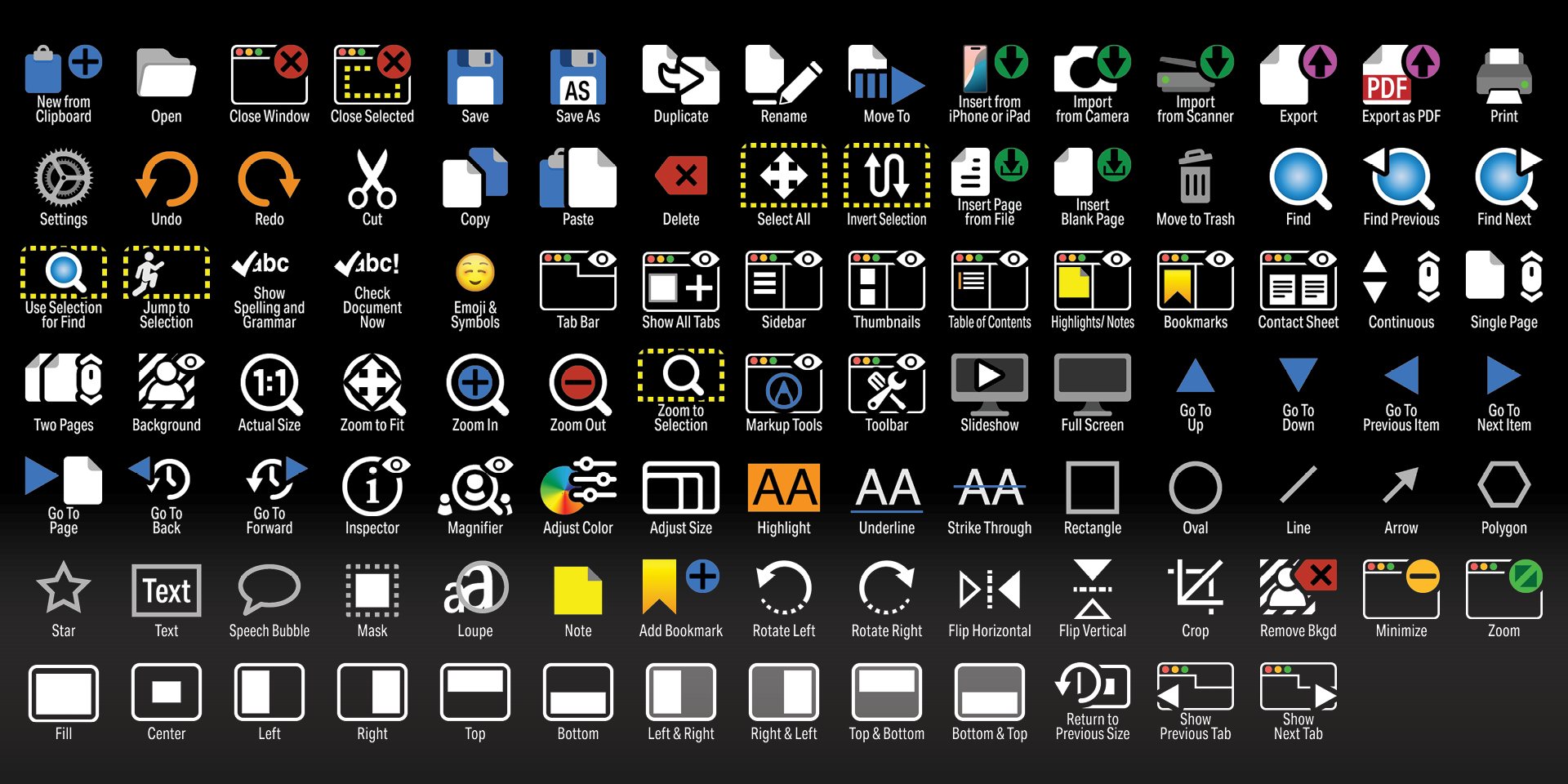1568x784 pixels.
Task: Select Insert from iPhone or iPad
Action: (x=990, y=69)
